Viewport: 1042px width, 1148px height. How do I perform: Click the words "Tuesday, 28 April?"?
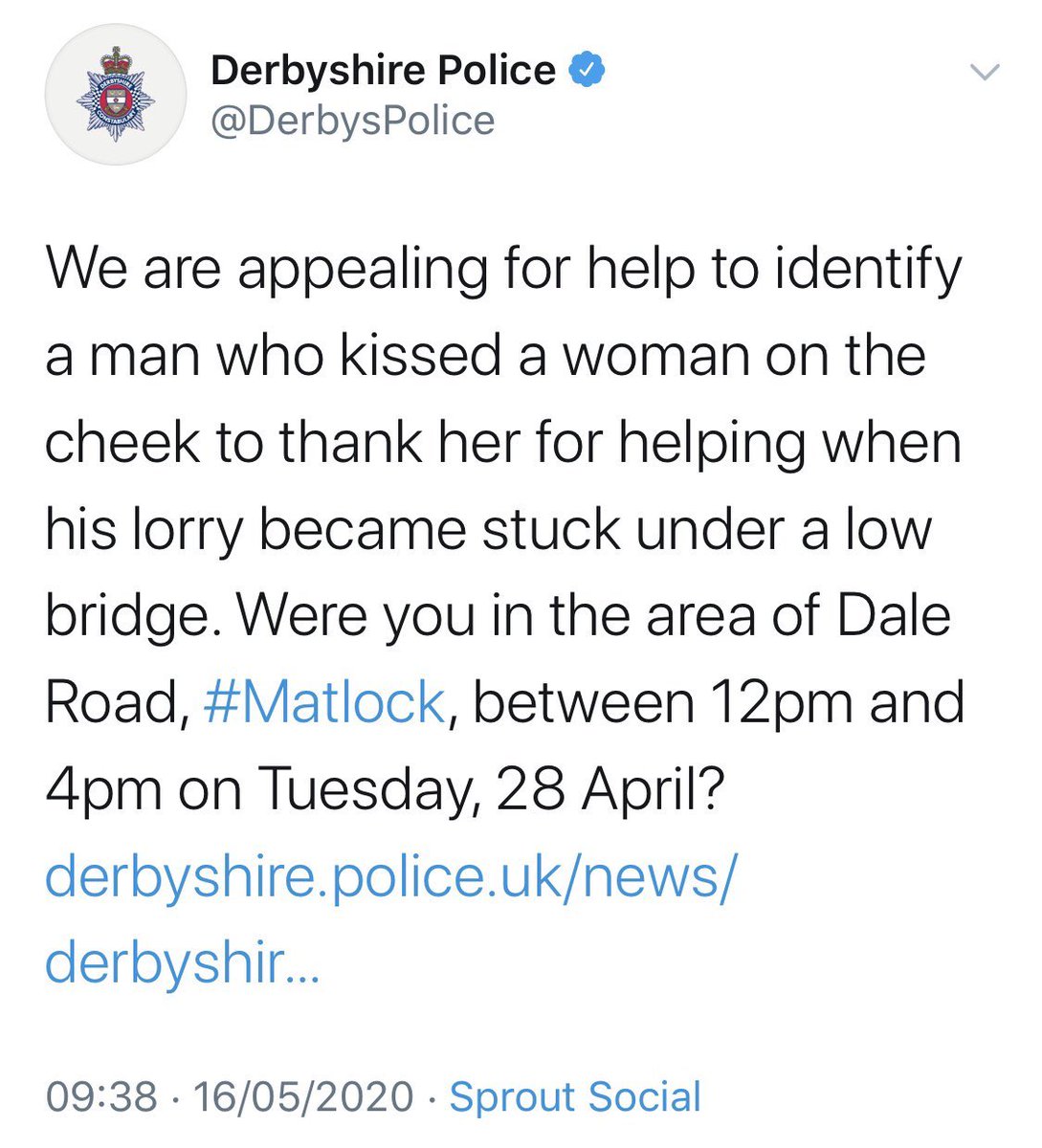click(x=491, y=791)
